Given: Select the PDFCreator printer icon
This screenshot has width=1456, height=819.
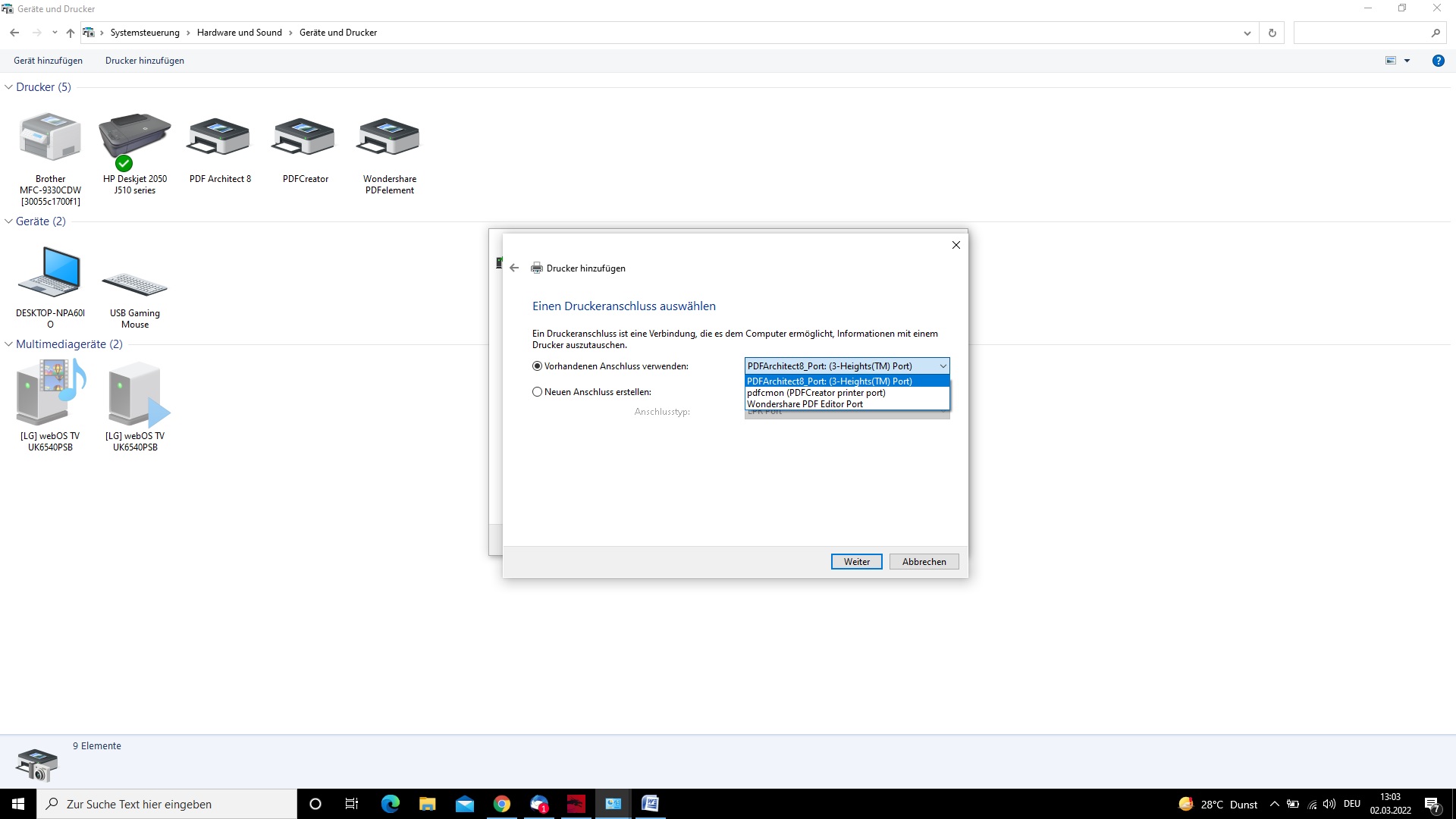Looking at the screenshot, I should pyautogui.click(x=305, y=138).
